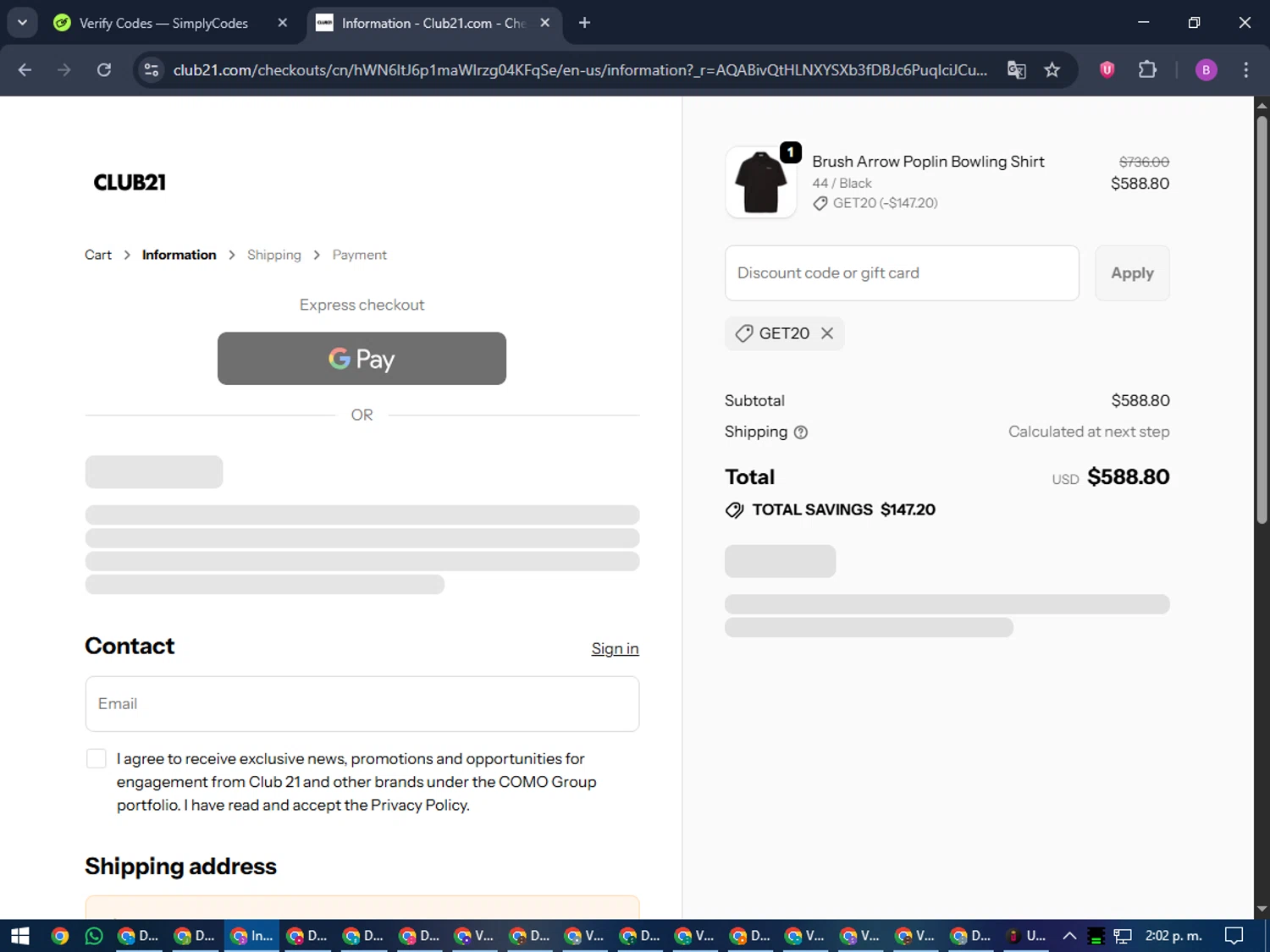Focus the club21.com address bar
Image resolution: width=1270 pixels, height=952 pixels.
[x=580, y=70]
